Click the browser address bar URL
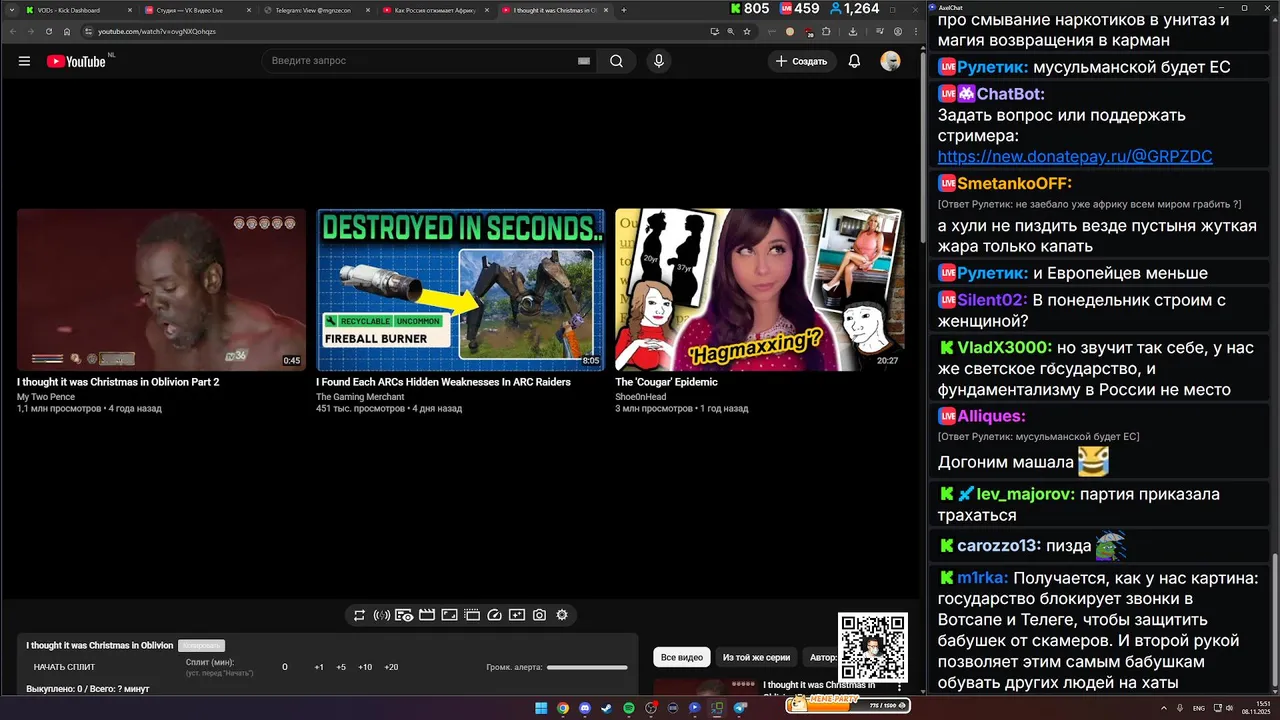Screen dimensions: 1280x720 tap(157, 31)
